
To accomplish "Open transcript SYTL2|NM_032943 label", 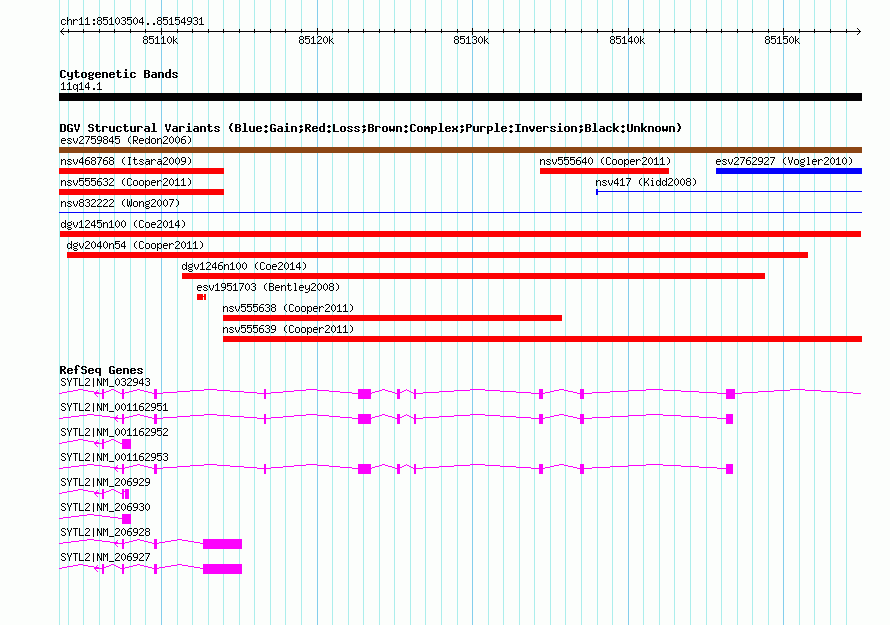I will (x=106, y=383).
